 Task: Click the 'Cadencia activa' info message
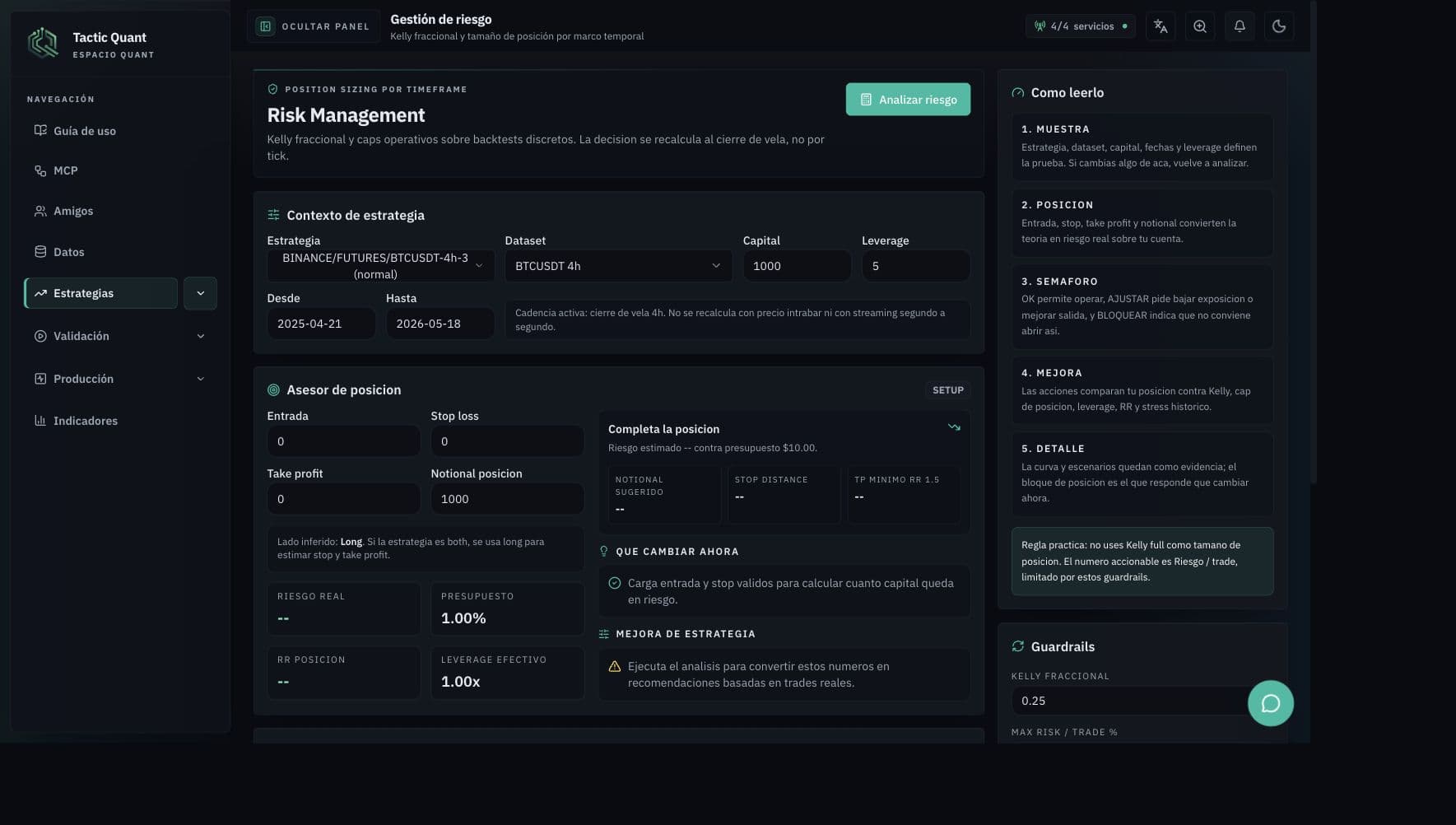tap(737, 319)
